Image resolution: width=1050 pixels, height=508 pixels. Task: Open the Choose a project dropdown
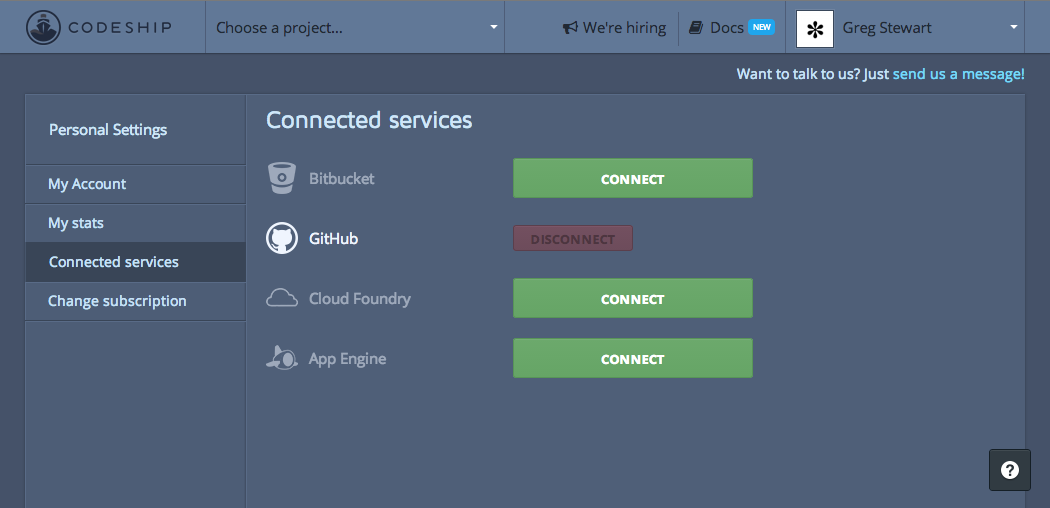tap(355, 27)
